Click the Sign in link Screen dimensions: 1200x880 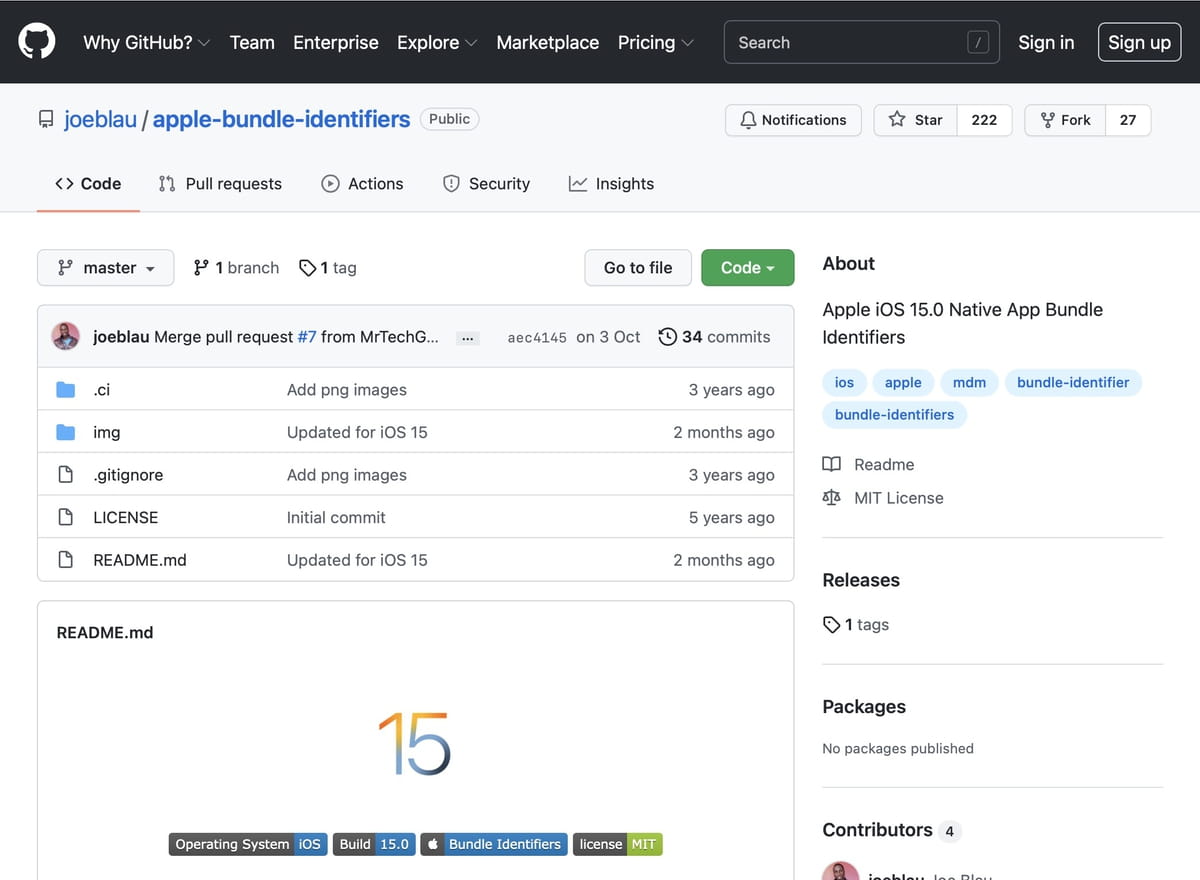(1046, 42)
